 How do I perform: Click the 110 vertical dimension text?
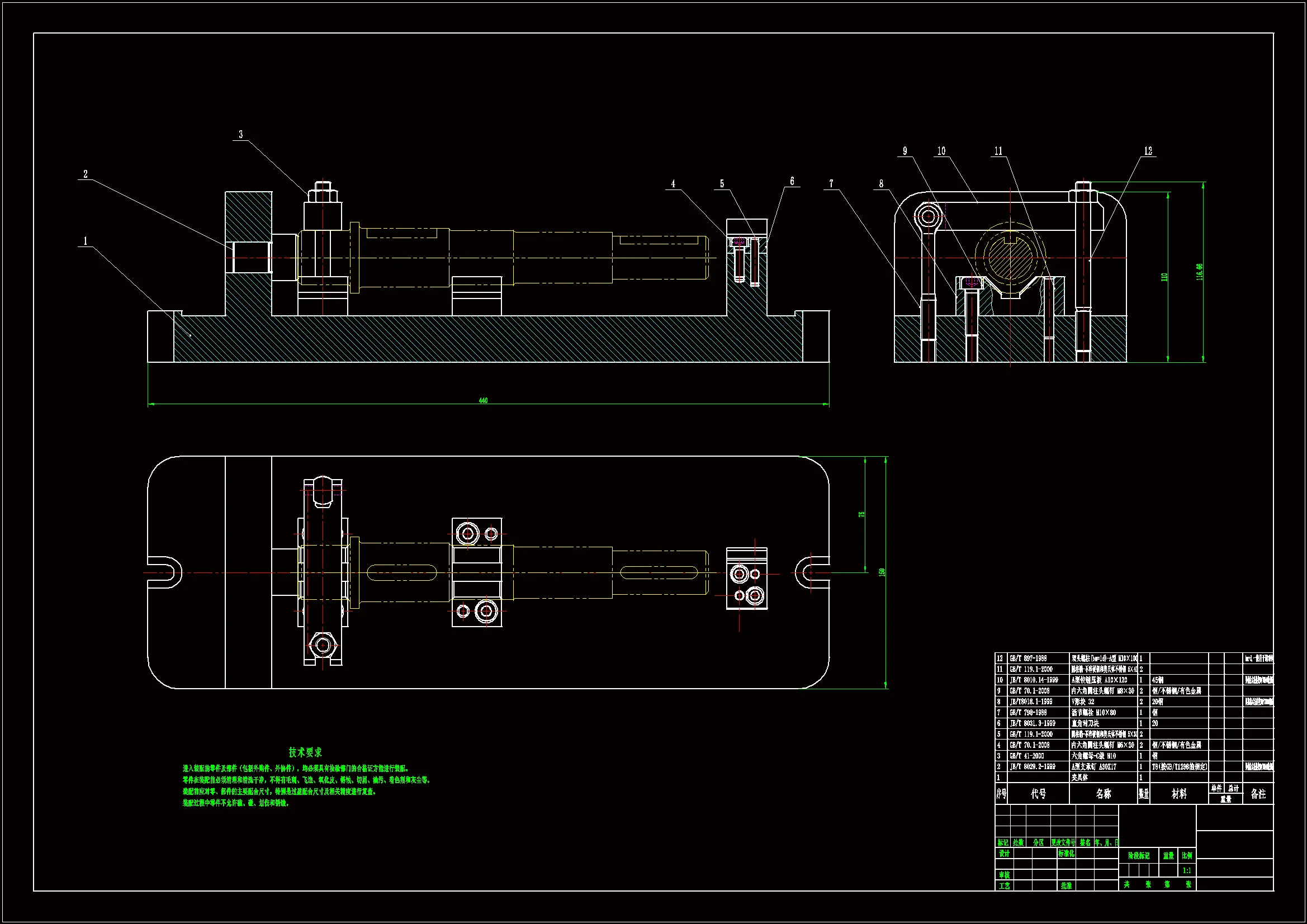point(1164,277)
